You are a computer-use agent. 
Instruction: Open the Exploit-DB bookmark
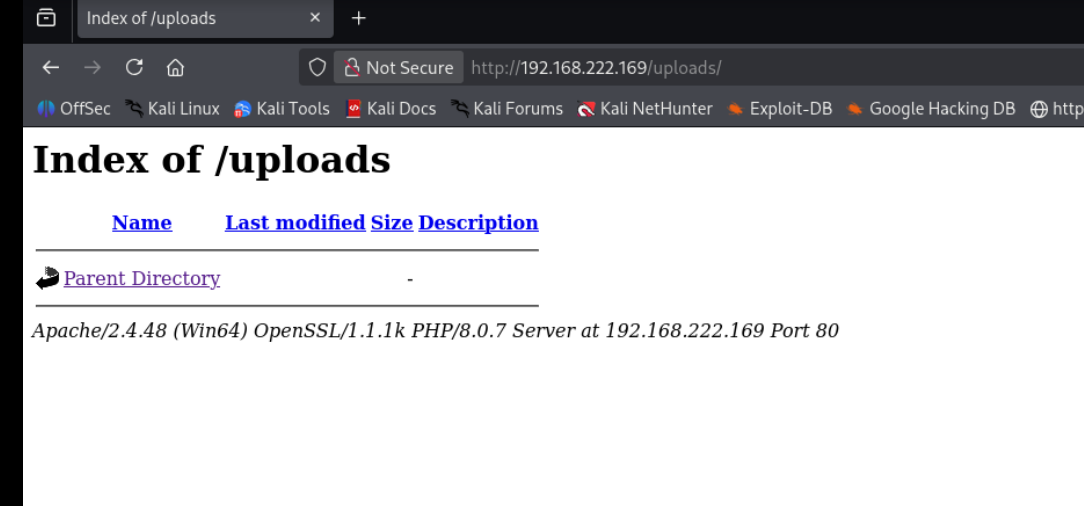780,109
